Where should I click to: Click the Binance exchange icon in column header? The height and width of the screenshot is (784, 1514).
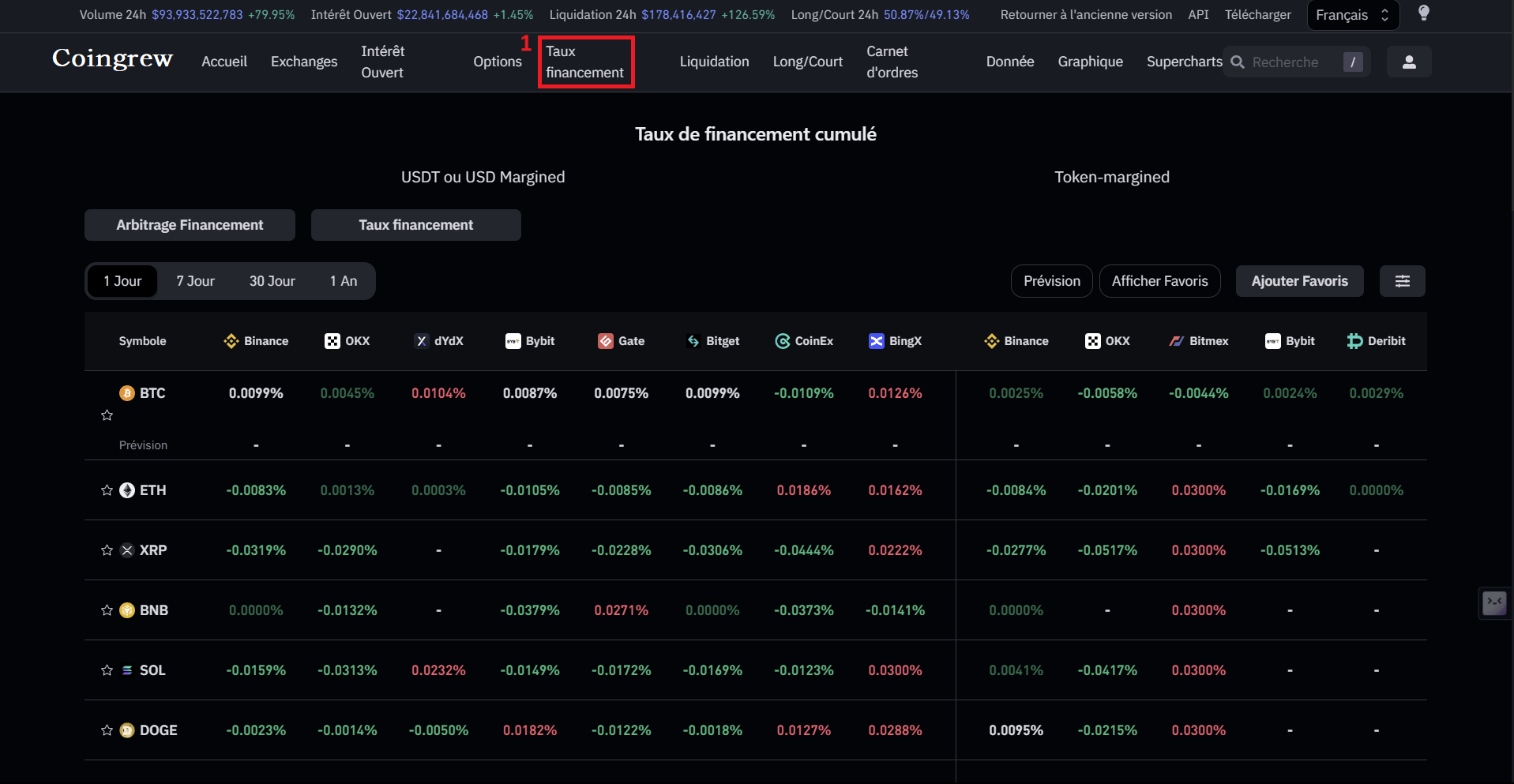[231, 341]
